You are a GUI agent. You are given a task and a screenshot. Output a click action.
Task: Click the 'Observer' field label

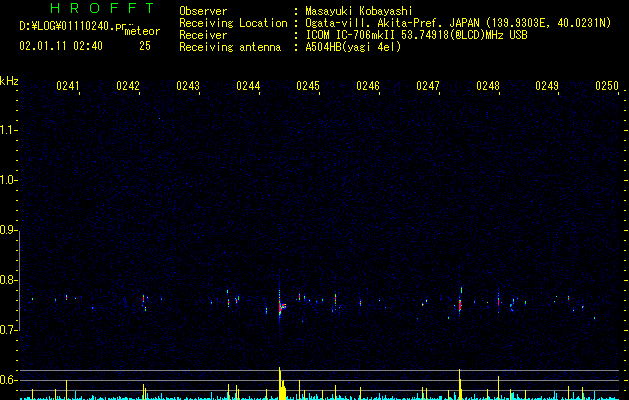pyautogui.click(x=203, y=11)
